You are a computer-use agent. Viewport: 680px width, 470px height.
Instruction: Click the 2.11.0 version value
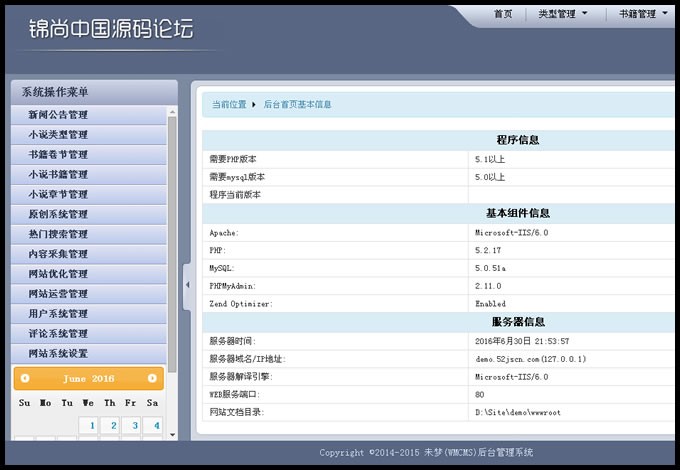pyautogui.click(x=488, y=286)
